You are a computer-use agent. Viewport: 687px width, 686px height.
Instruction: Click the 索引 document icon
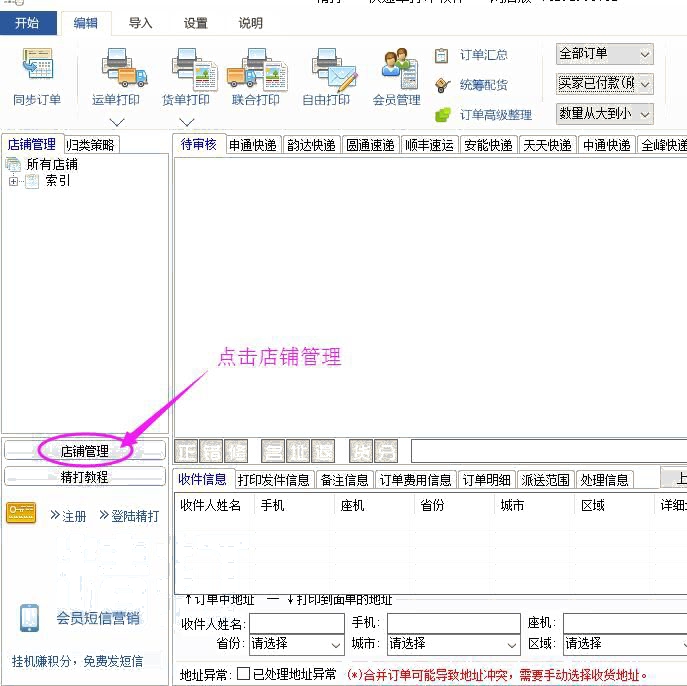pos(32,181)
